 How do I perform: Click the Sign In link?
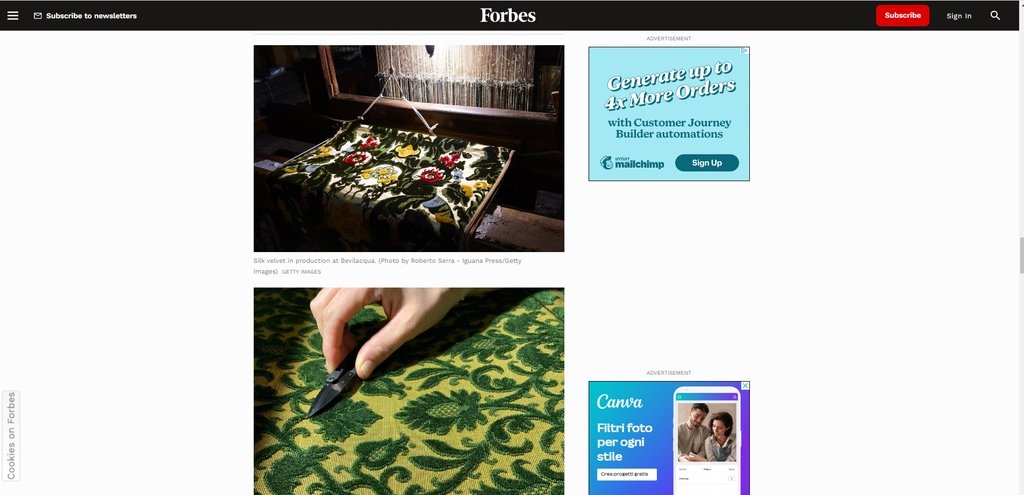click(959, 16)
